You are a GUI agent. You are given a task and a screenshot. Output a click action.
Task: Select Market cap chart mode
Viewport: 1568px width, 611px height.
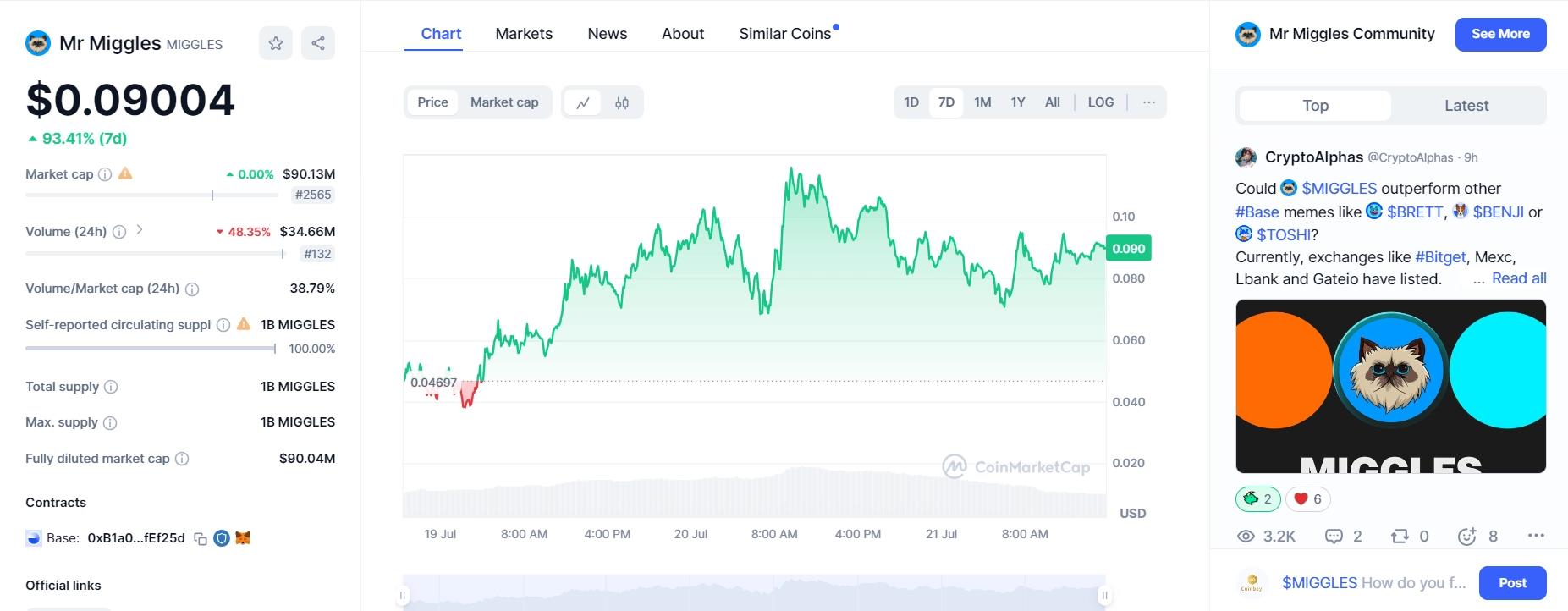[x=504, y=102]
